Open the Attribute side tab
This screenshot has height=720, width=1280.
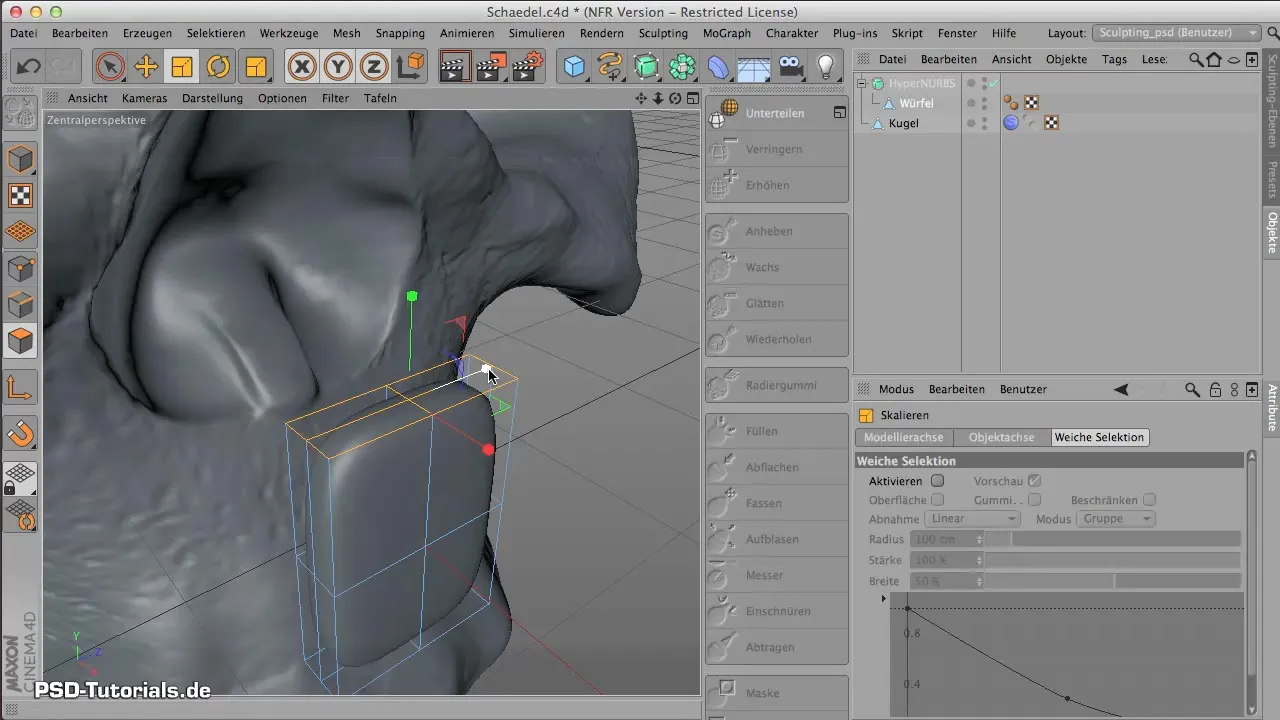[1272, 407]
